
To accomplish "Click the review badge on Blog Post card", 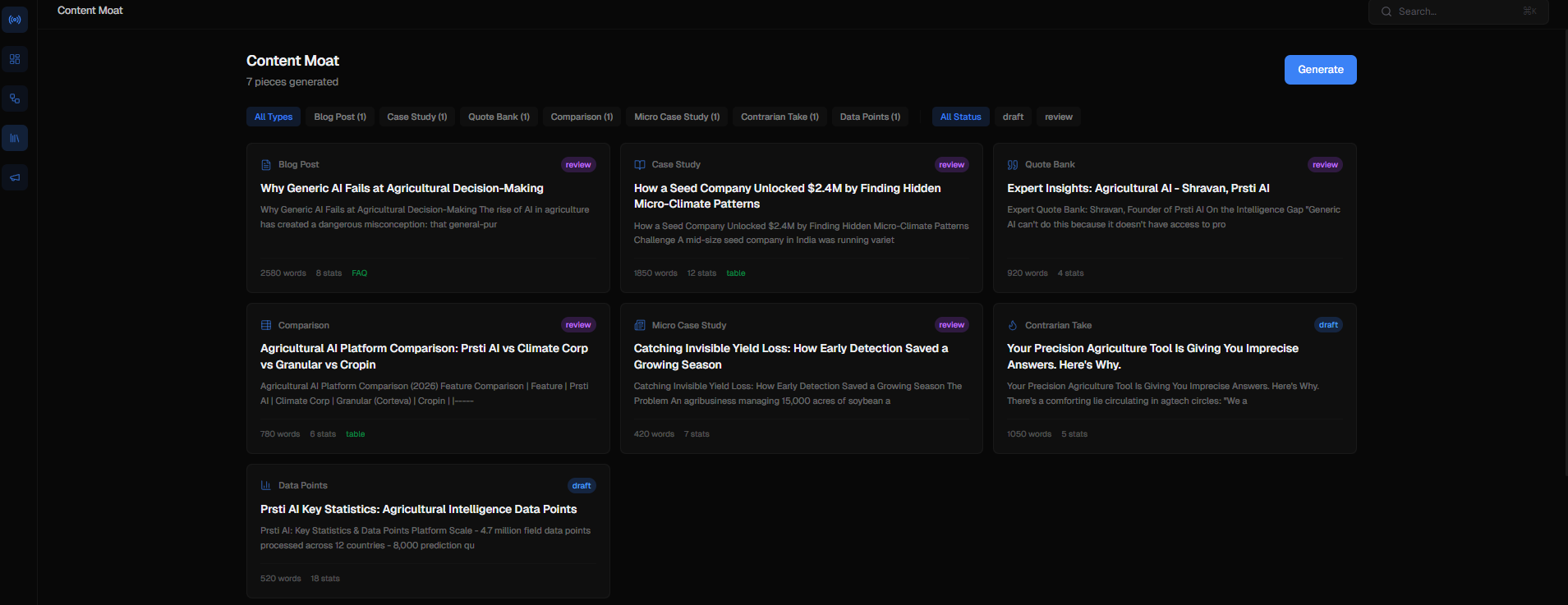I will (x=578, y=165).
